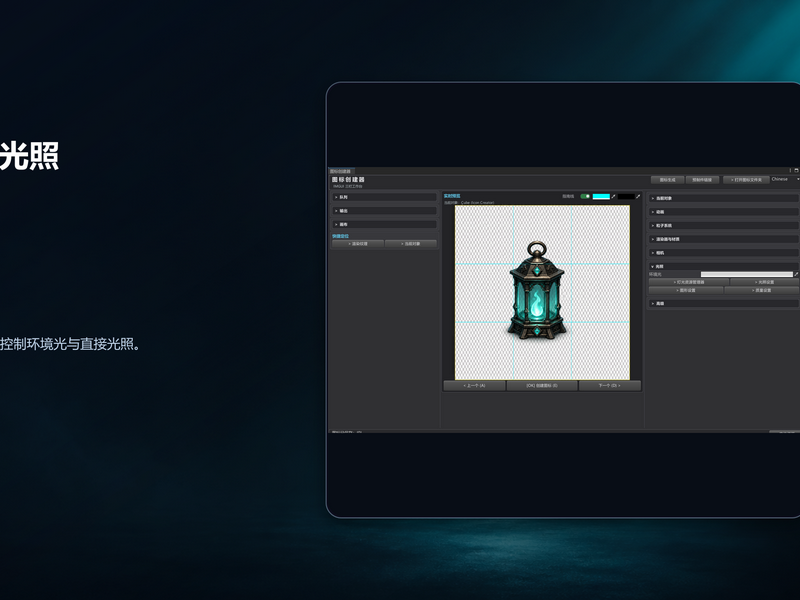The width and height of the screenshot is (800, 600).
Task: Click the middle top toolbar button
Action: [x=703, y=180]
